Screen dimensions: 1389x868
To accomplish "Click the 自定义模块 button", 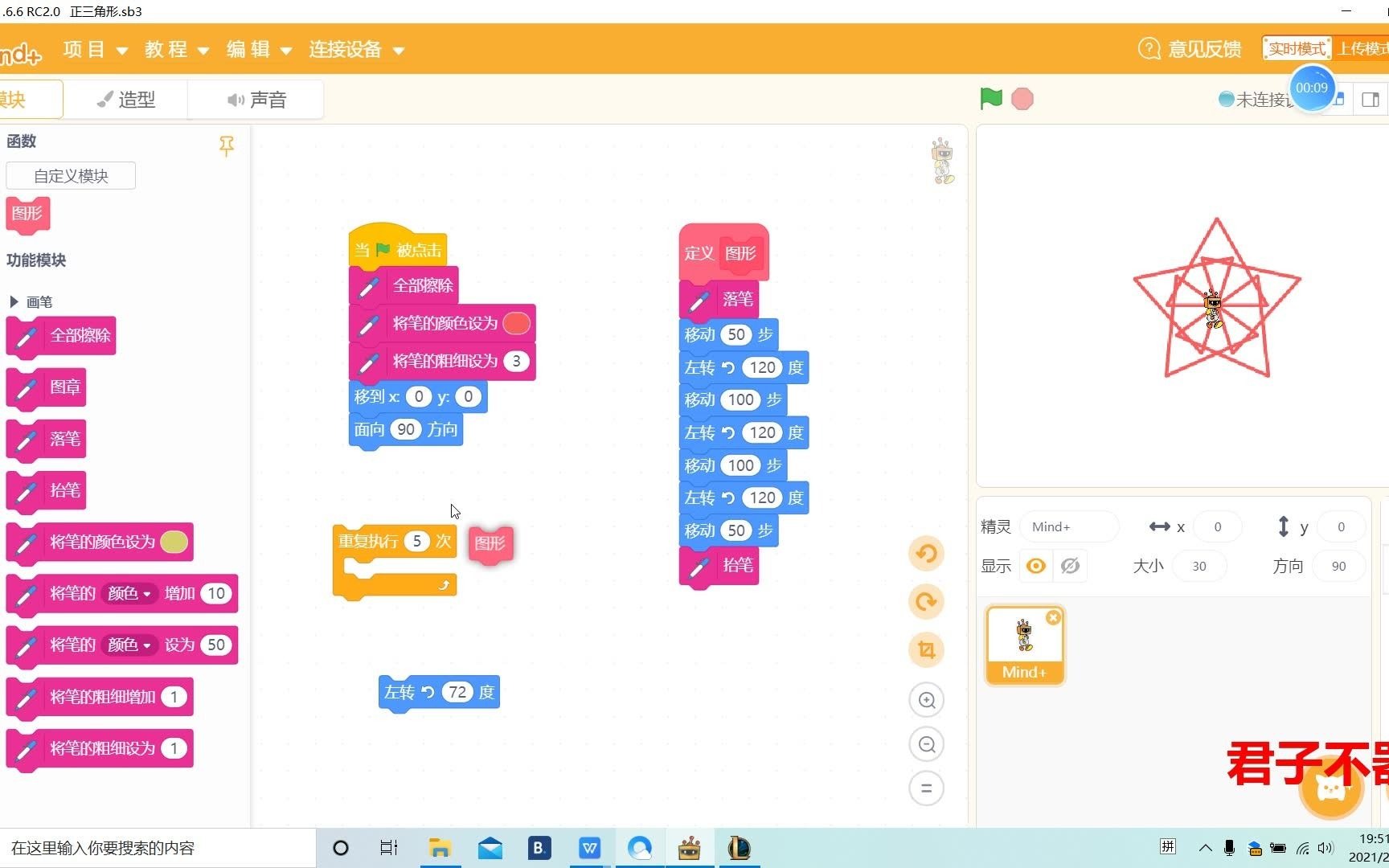I will (70, 175).
